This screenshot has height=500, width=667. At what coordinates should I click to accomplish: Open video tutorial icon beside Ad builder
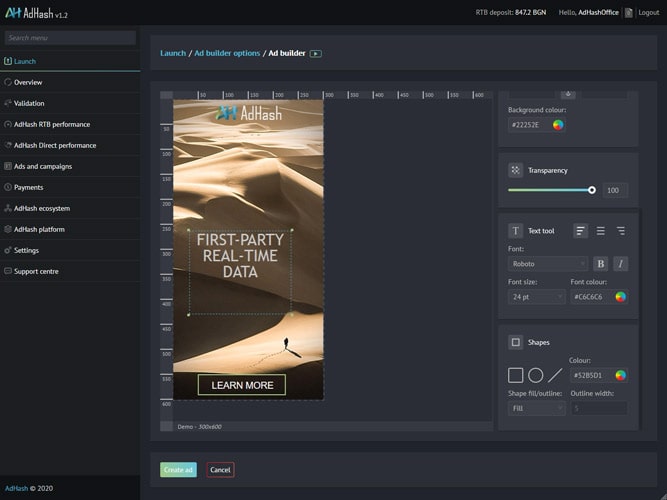point(316,53)
